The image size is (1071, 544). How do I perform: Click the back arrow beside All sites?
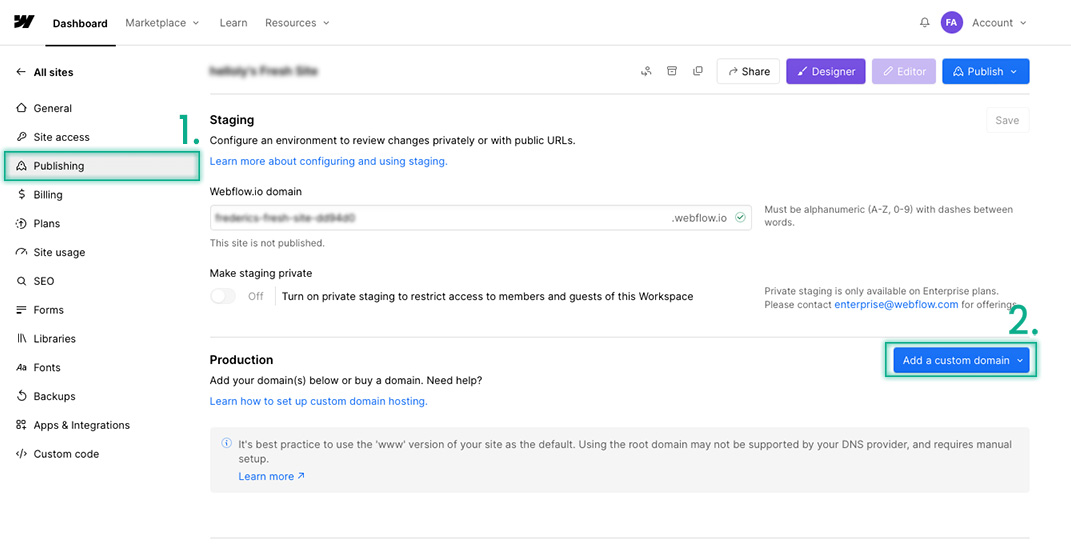pos(20,72)
